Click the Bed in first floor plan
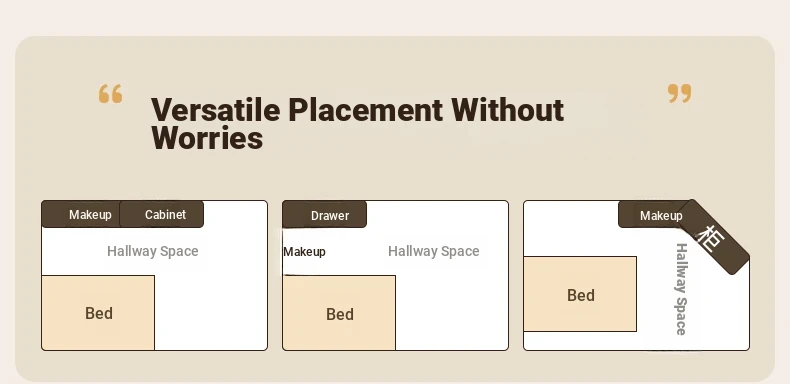The image size is (790, 384). pyautogui.click(x=98, y=312)
